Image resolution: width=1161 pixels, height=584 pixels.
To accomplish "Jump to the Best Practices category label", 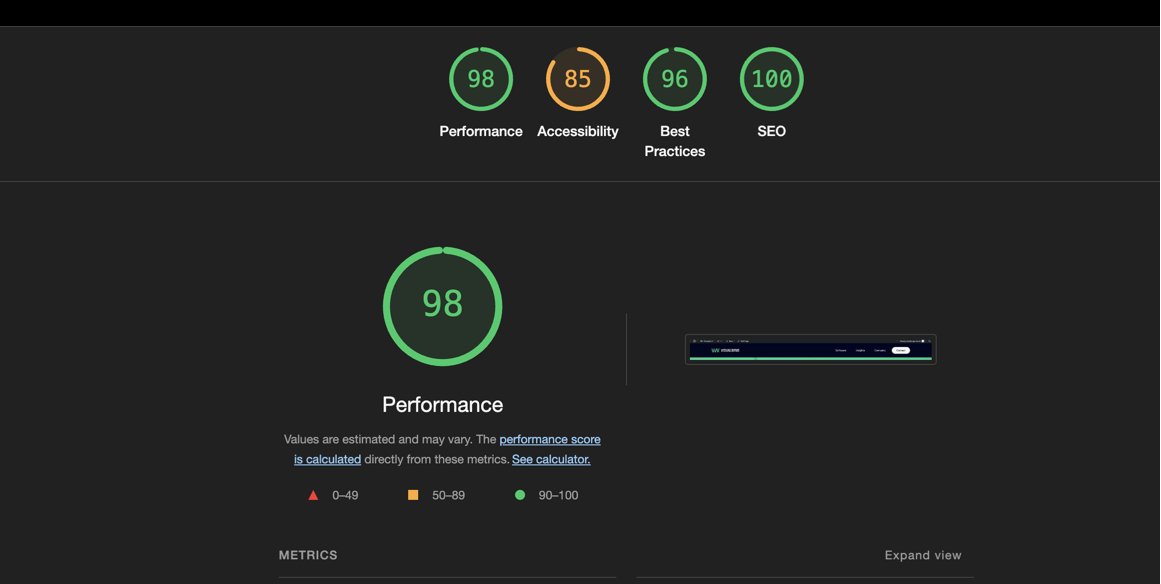I will [675, 141].
